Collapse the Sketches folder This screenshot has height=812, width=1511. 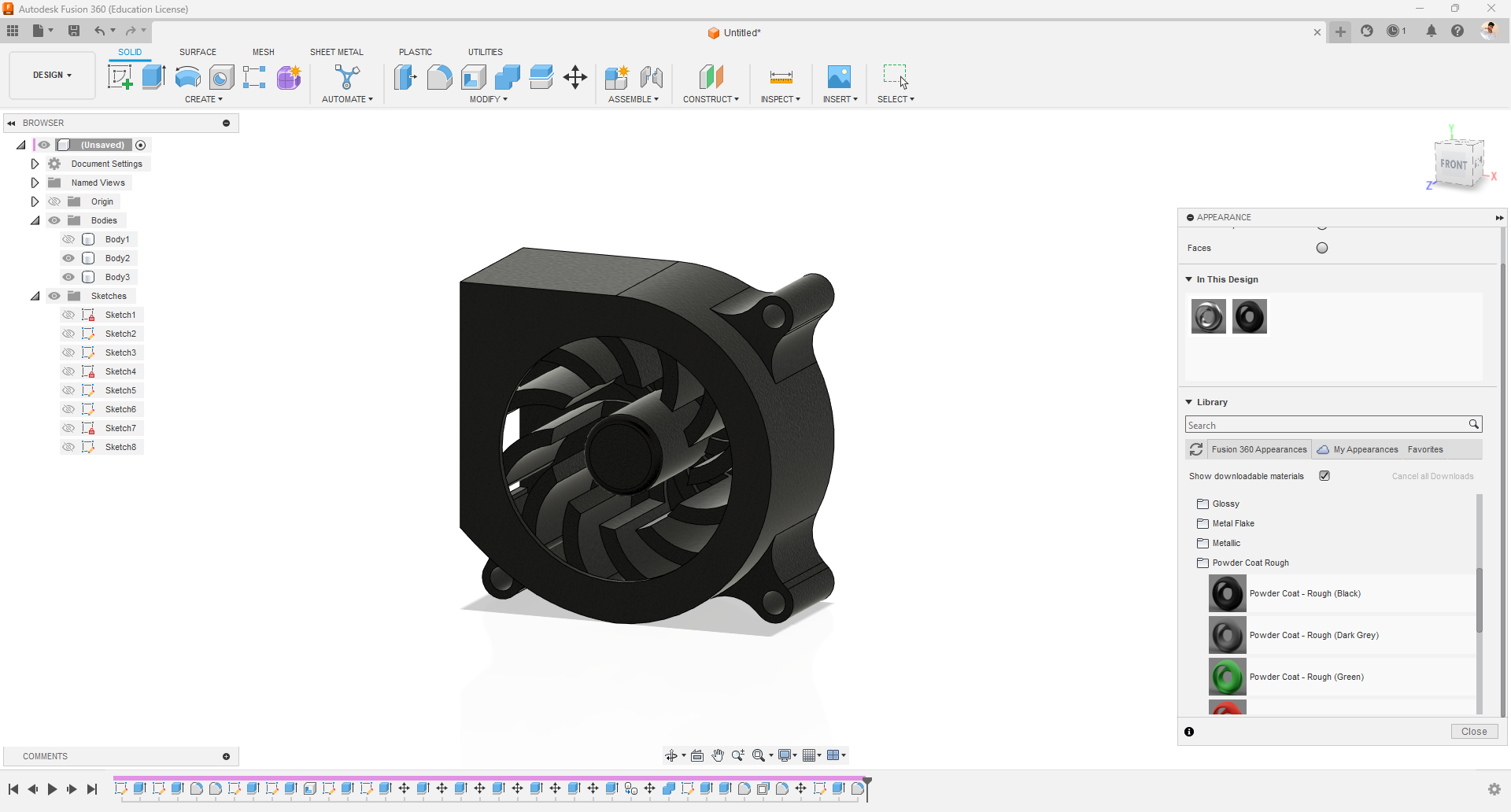click(35, 296)
